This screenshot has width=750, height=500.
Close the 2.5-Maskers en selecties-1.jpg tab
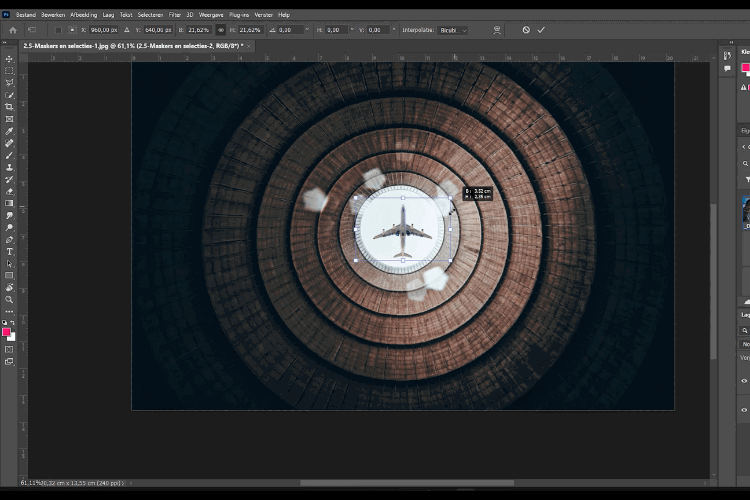click(249, 46)
